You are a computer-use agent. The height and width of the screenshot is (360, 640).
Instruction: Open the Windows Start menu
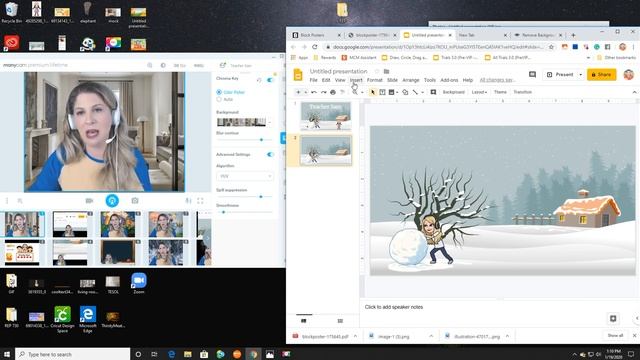pyautogui.click(x=7, y=354)
